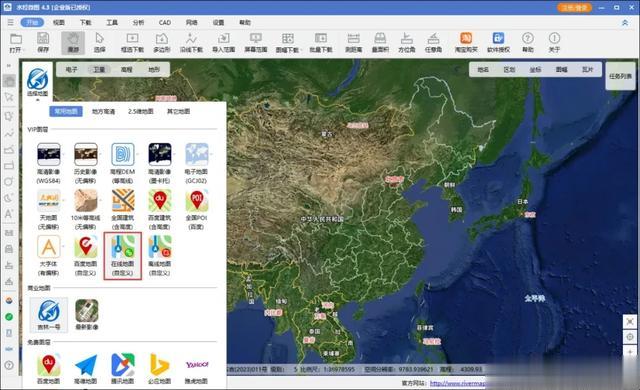This screenshot has width=640, height=390.
Task: Switch to 视图 ribbon tab
Action: [x=59, y=22]
